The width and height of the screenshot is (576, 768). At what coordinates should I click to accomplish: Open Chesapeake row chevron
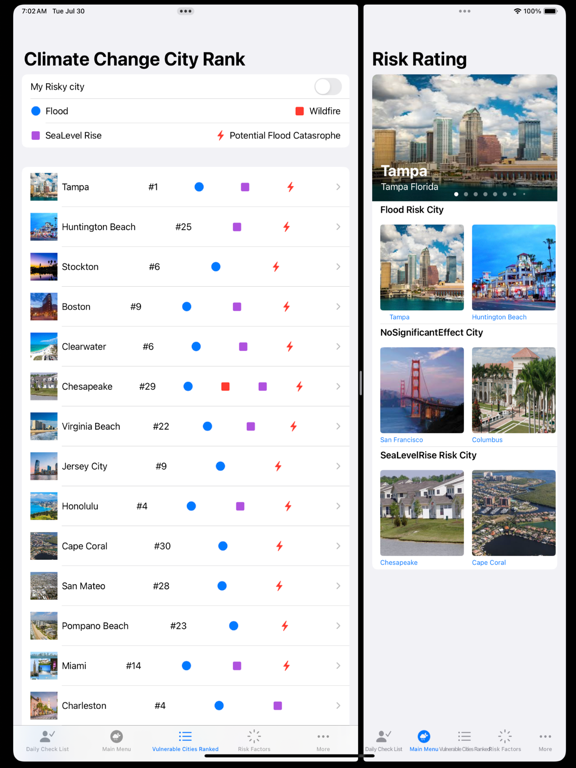tap(338, 386)
